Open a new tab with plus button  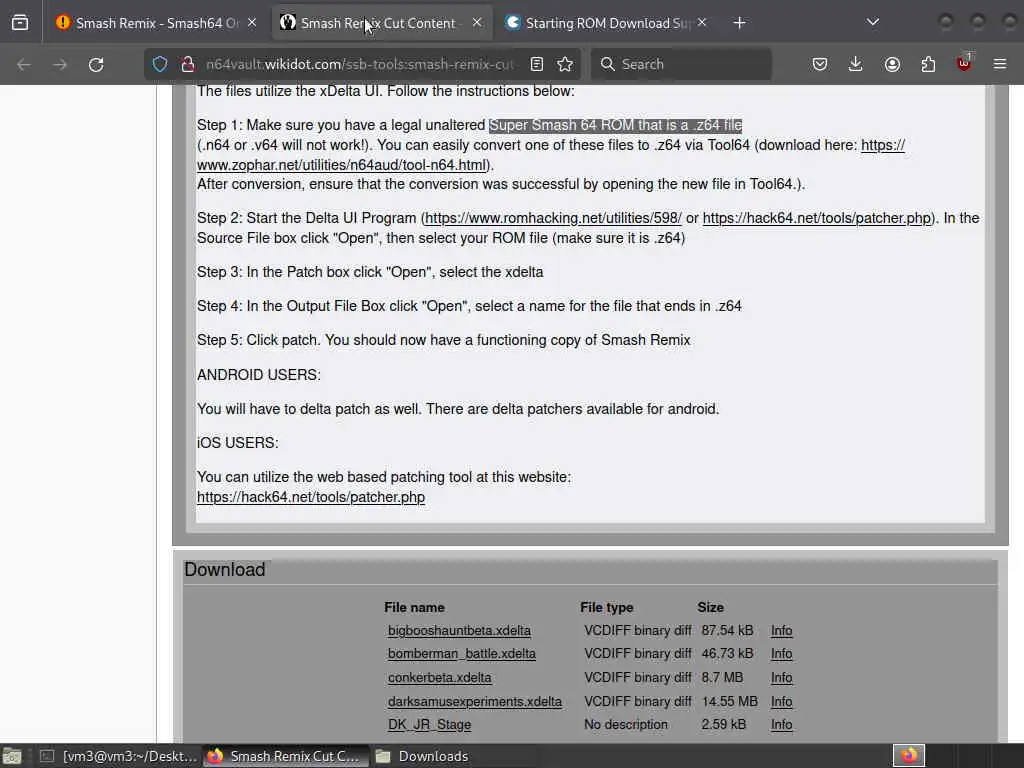tap(739, 23)
